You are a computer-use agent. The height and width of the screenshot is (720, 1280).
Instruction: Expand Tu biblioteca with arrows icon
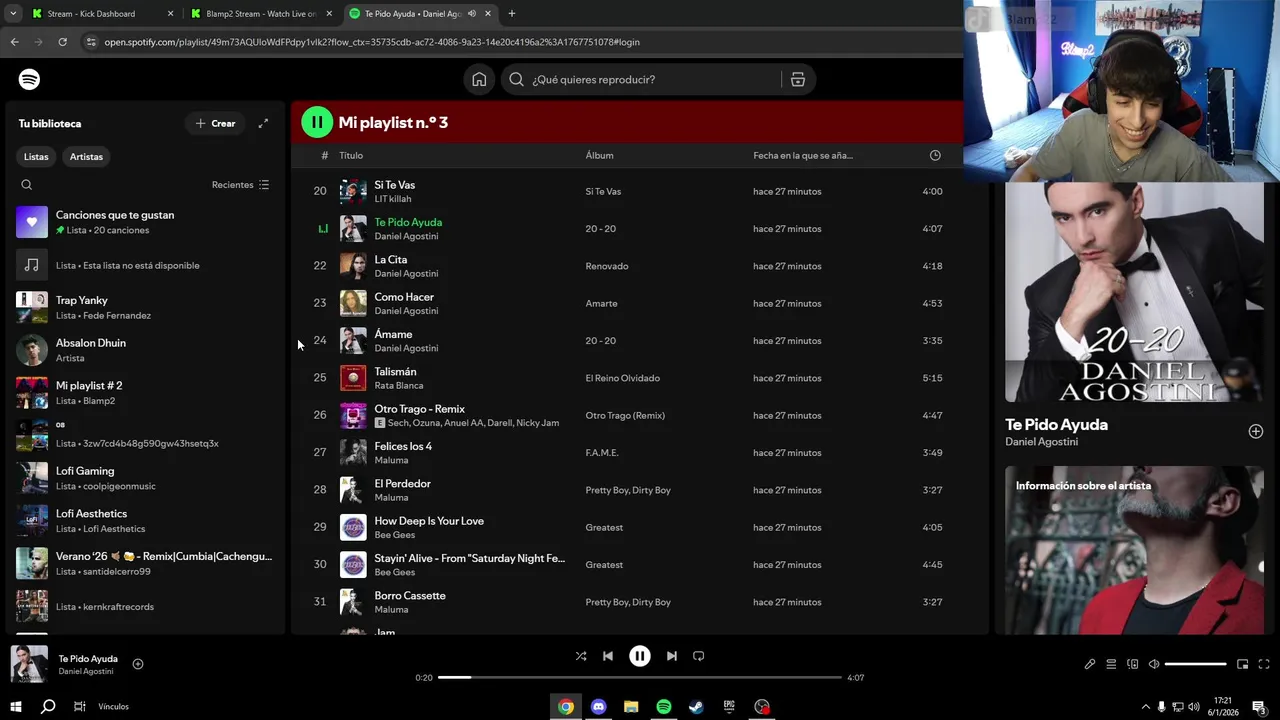click(x=263, y=123)
